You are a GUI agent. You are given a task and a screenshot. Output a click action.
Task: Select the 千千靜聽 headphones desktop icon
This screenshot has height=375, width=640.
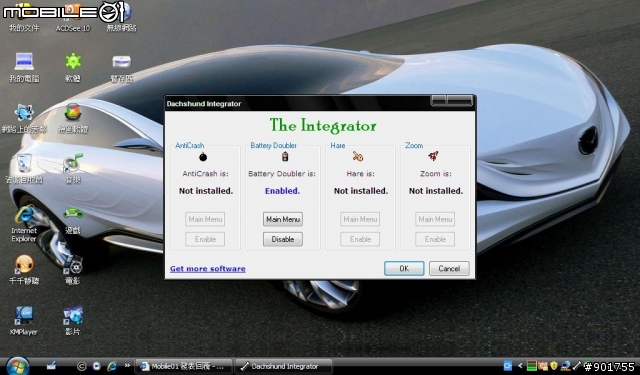coord(24,269)
